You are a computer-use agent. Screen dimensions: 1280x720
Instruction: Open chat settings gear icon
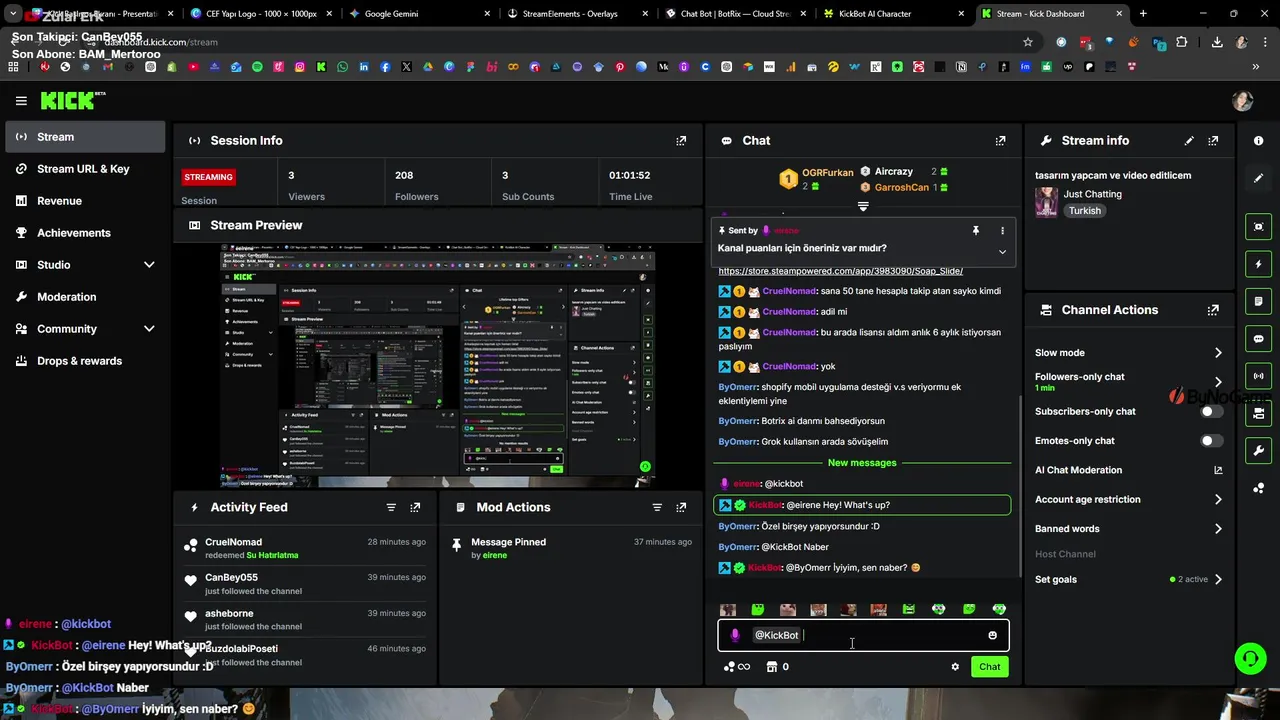(955, 667)
